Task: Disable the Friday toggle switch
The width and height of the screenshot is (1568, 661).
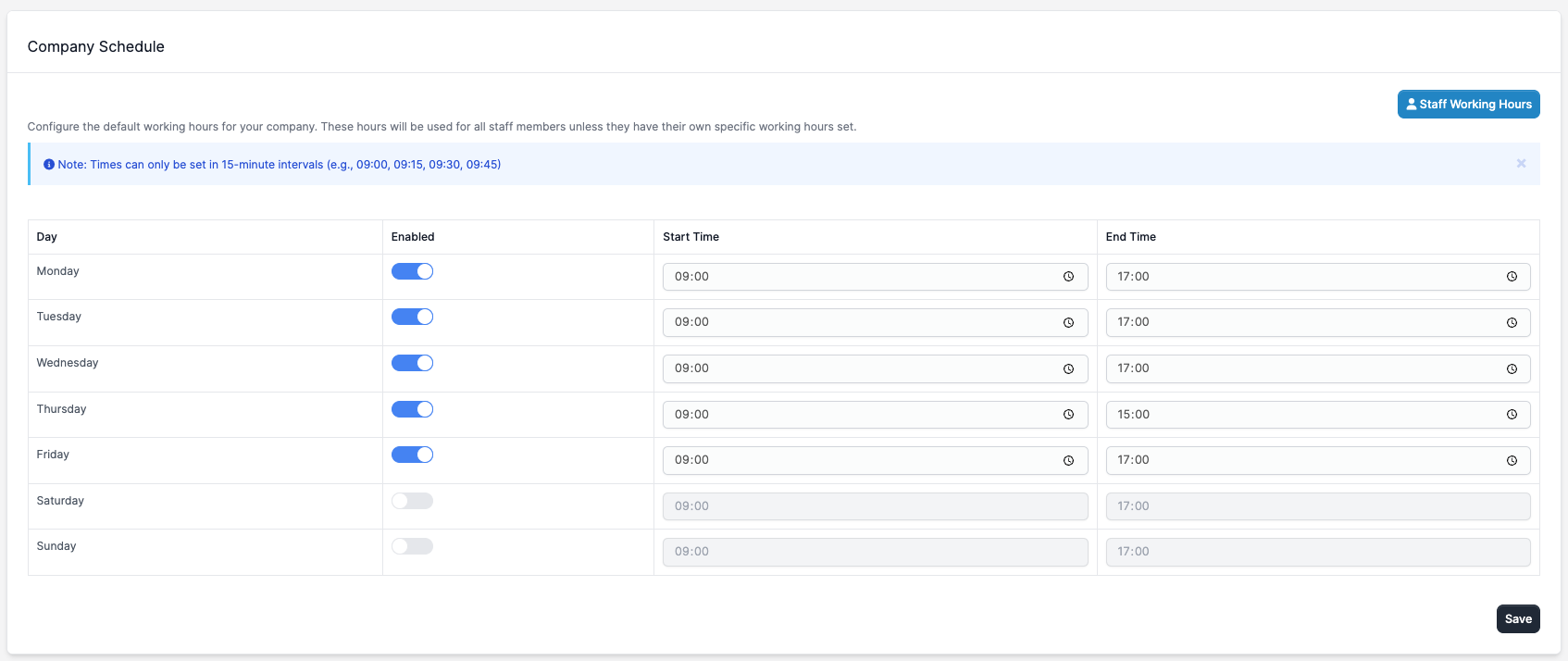Action: 412,455
